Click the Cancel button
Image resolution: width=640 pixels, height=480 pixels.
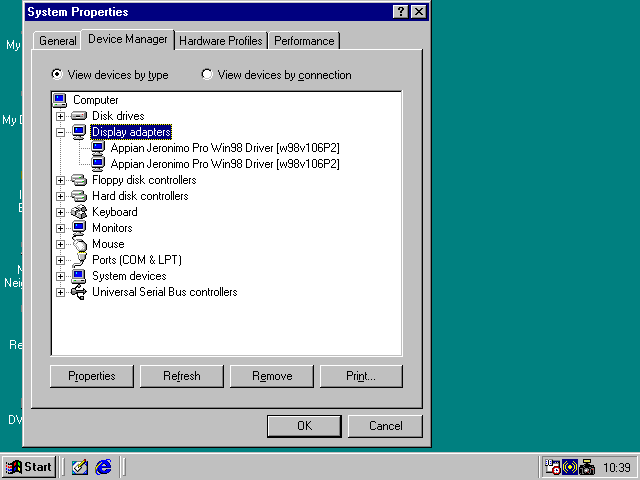point(385,426)
